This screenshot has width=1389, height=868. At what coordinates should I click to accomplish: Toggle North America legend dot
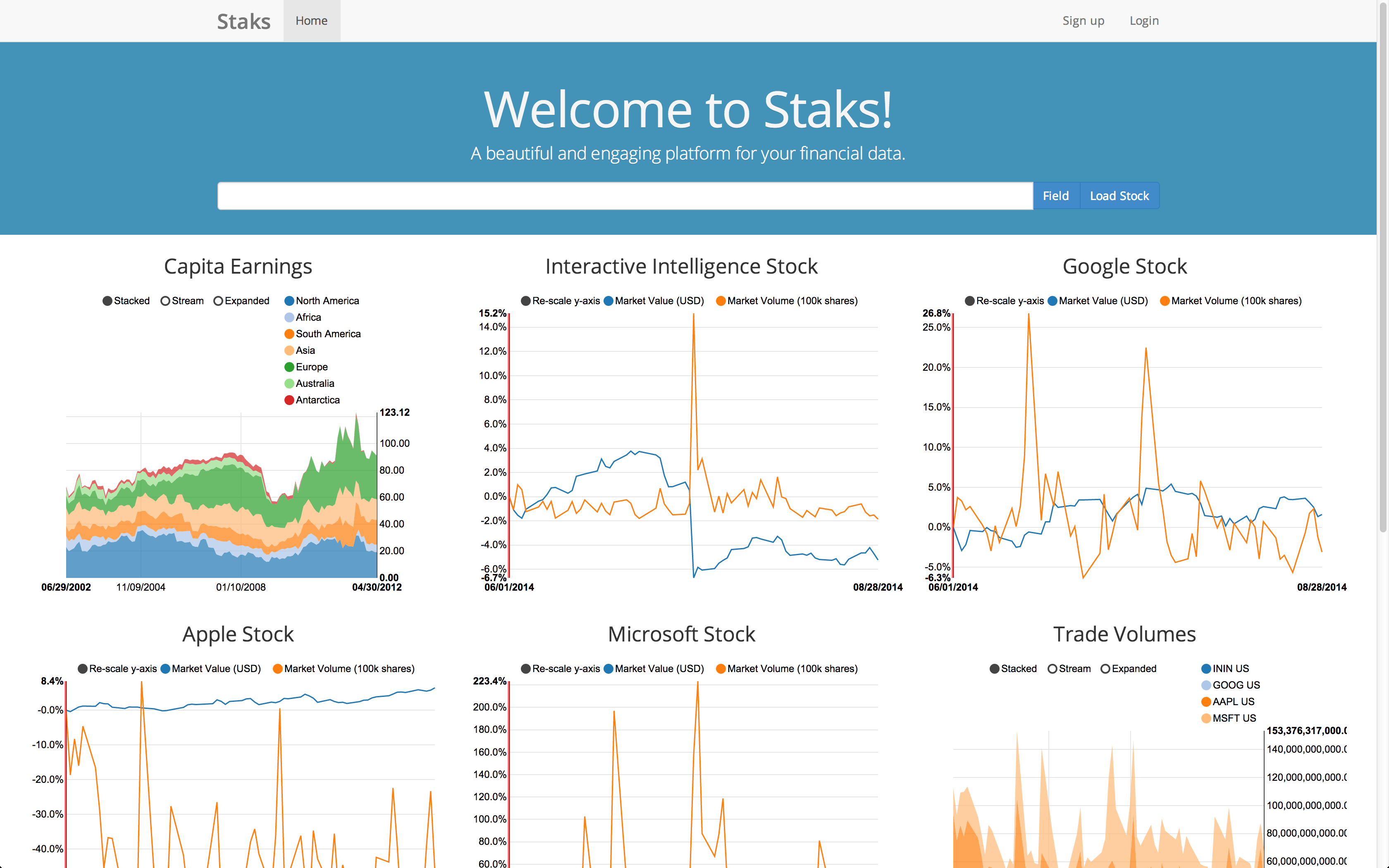click(x=289, y=301)
